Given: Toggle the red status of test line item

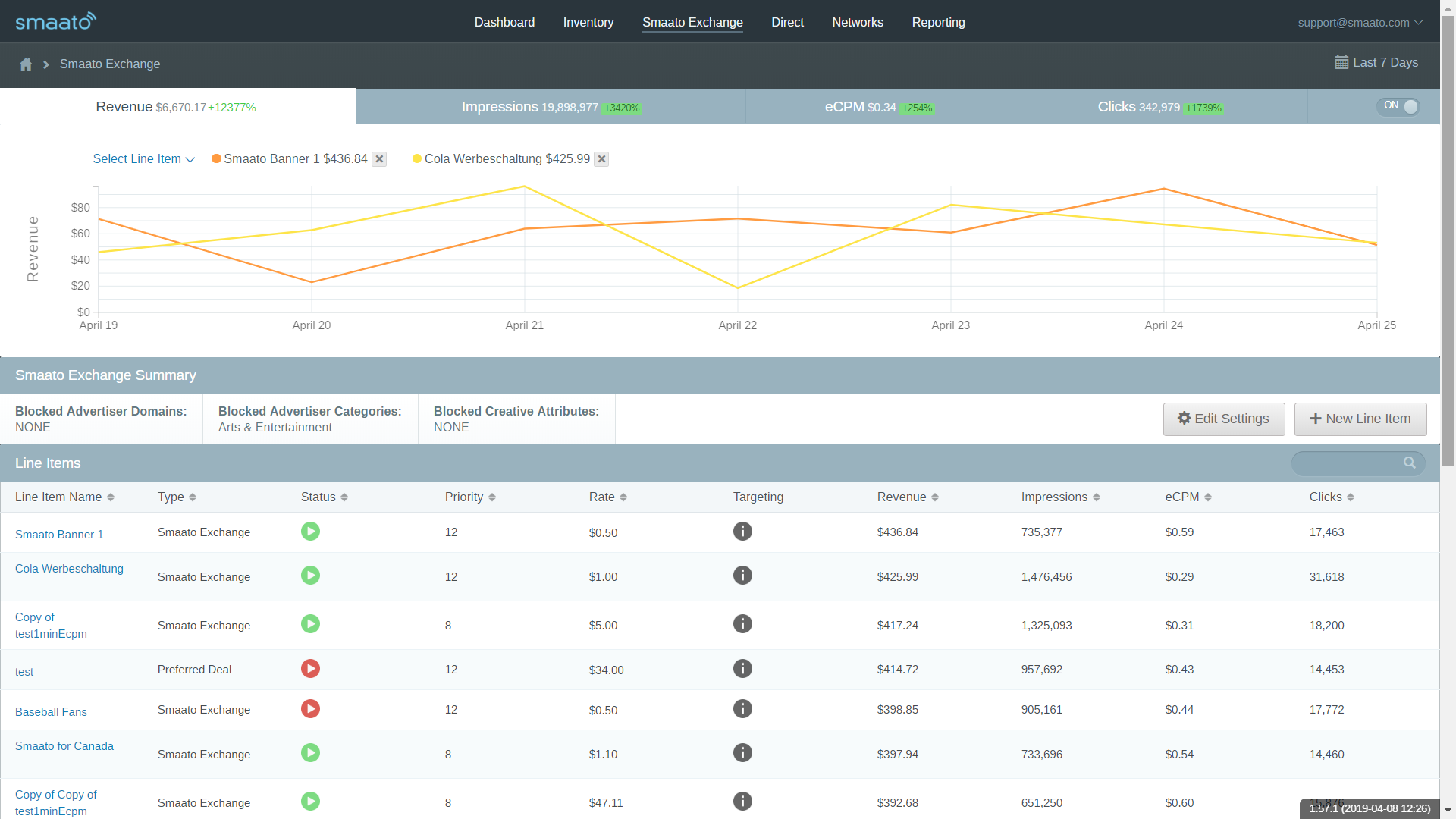Looking at the screenshot, I should pos(310,669).
